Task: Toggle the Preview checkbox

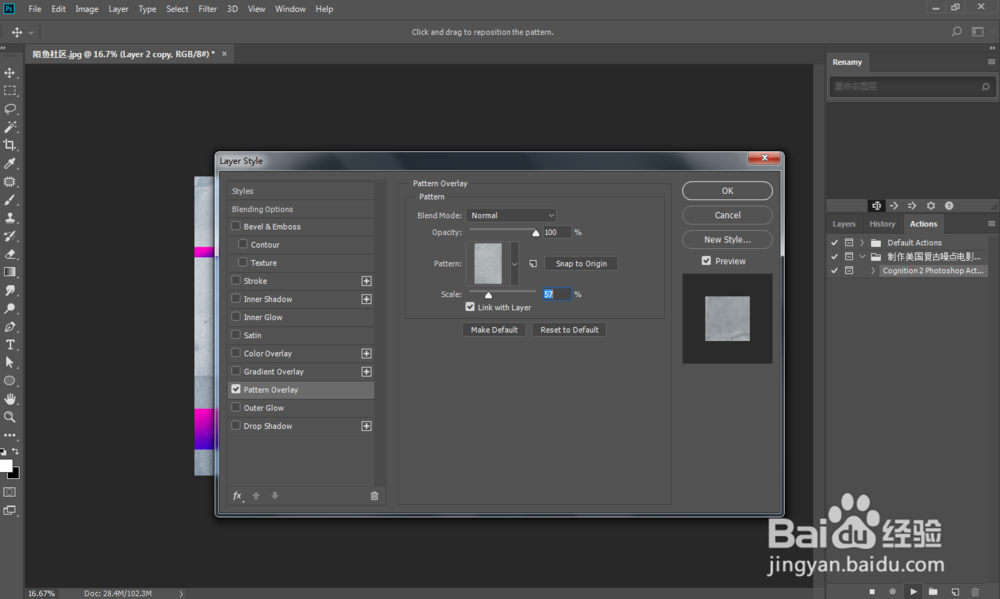Action: point(707,260)
